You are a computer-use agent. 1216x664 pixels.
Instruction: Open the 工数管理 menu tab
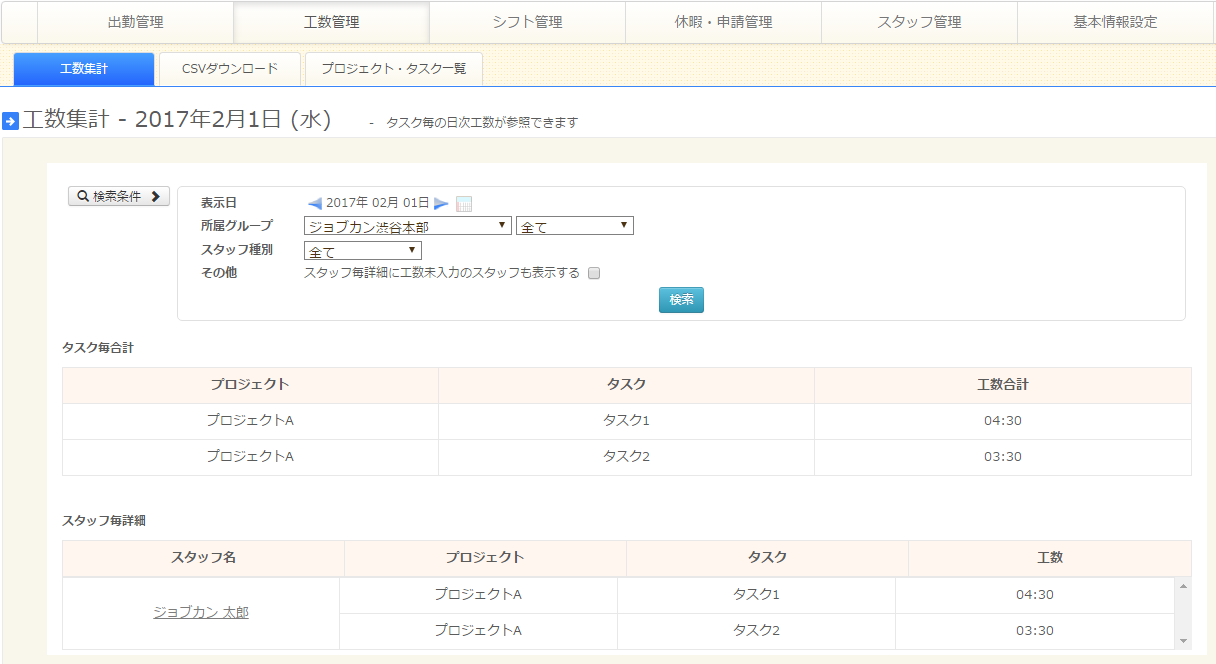coord(331,22)
